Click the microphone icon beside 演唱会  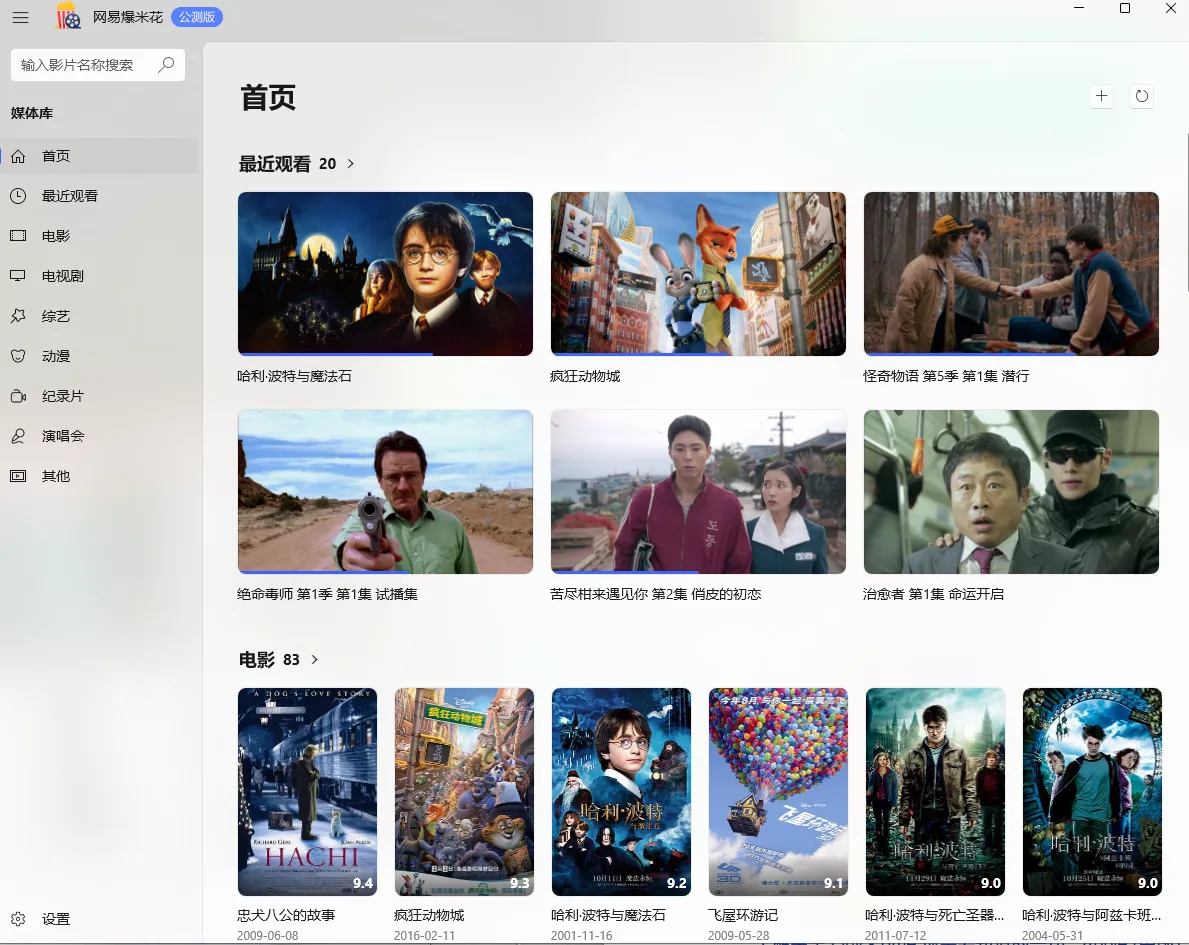[18, 436]
